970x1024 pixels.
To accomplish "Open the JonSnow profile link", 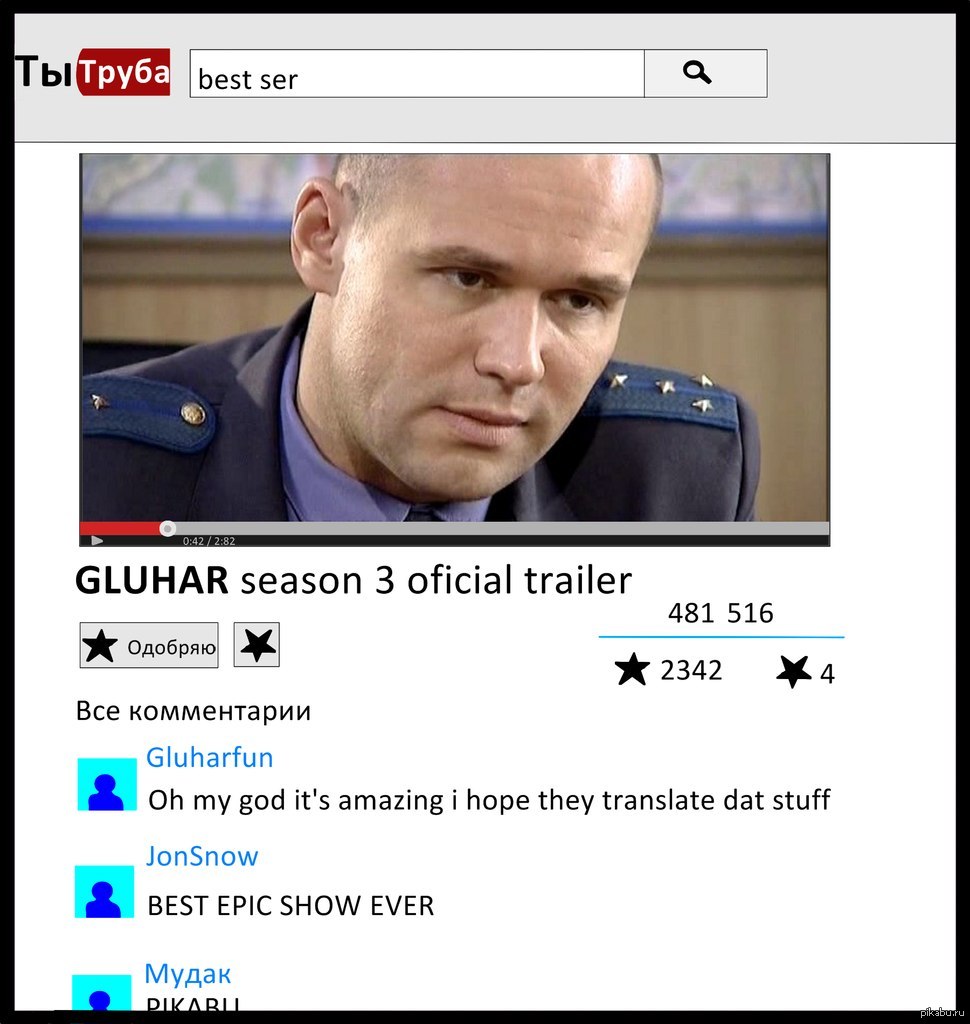I will point(202,856).
